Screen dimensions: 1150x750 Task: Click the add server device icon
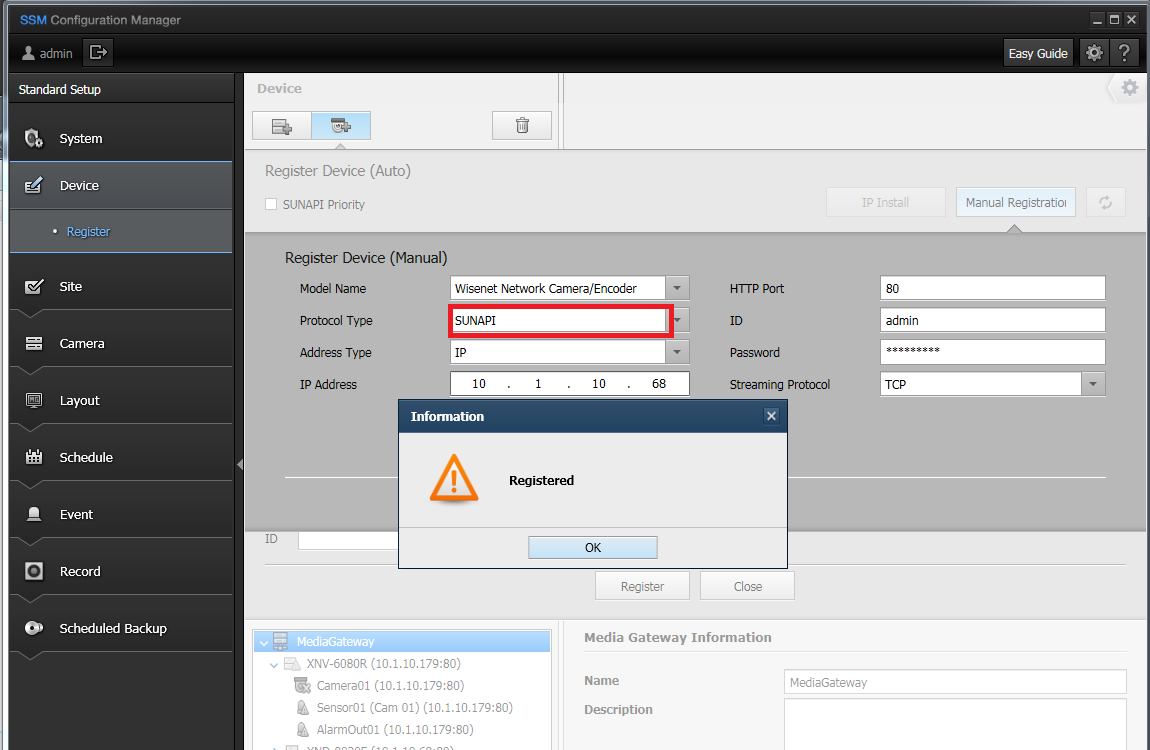pyautogui.click(x=282, y=126)
